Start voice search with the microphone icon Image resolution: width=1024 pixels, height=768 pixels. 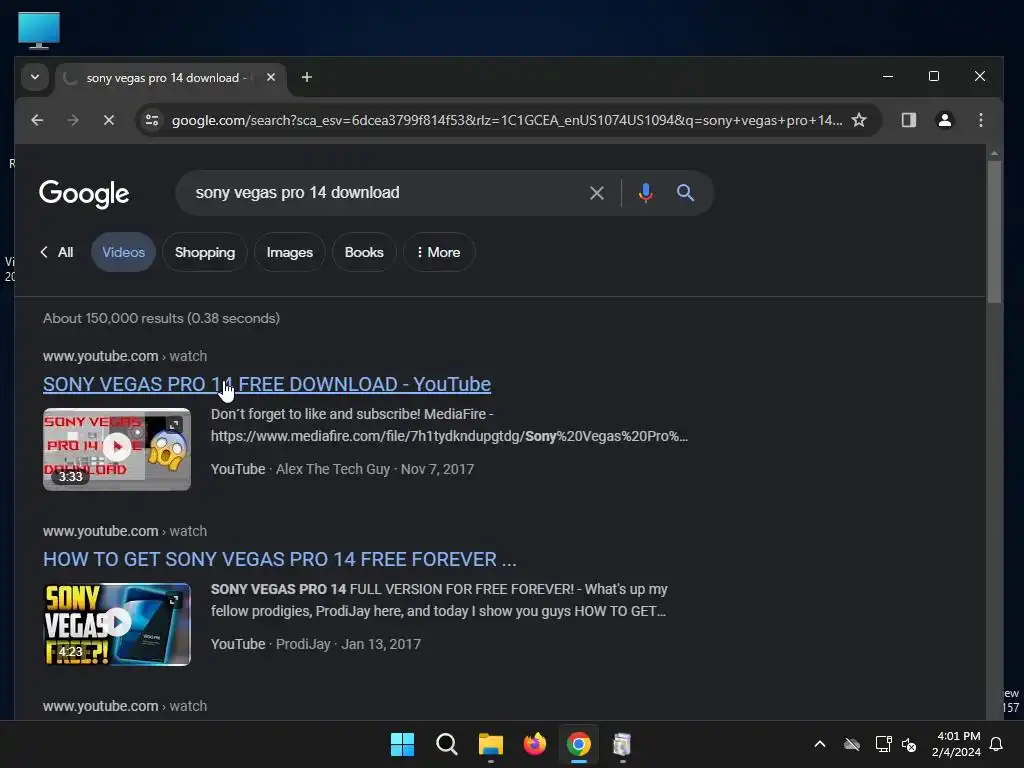(x=645, y=193)
